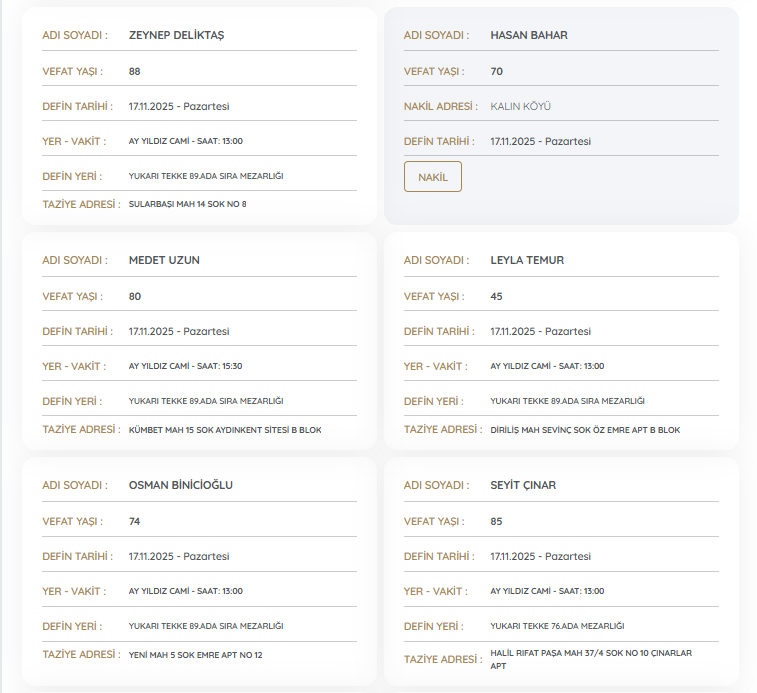Click the death age value 45
The height and width of the screenshot is (693, 757).
coord(496,296)
